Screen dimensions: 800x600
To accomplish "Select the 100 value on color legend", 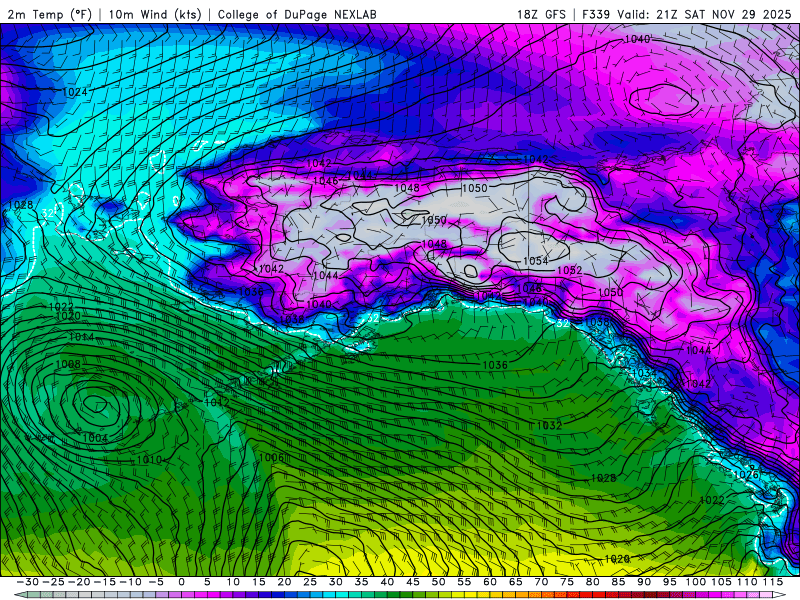I will click(695, 582).
